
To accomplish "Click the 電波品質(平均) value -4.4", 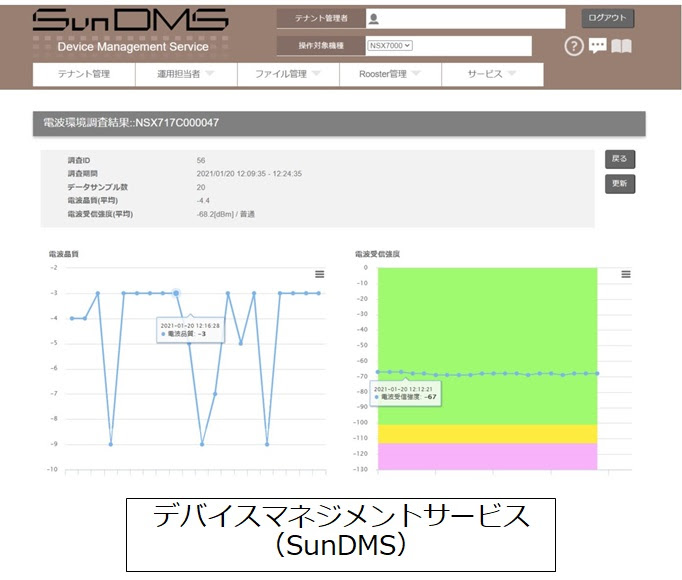I will tap(203, 201).
